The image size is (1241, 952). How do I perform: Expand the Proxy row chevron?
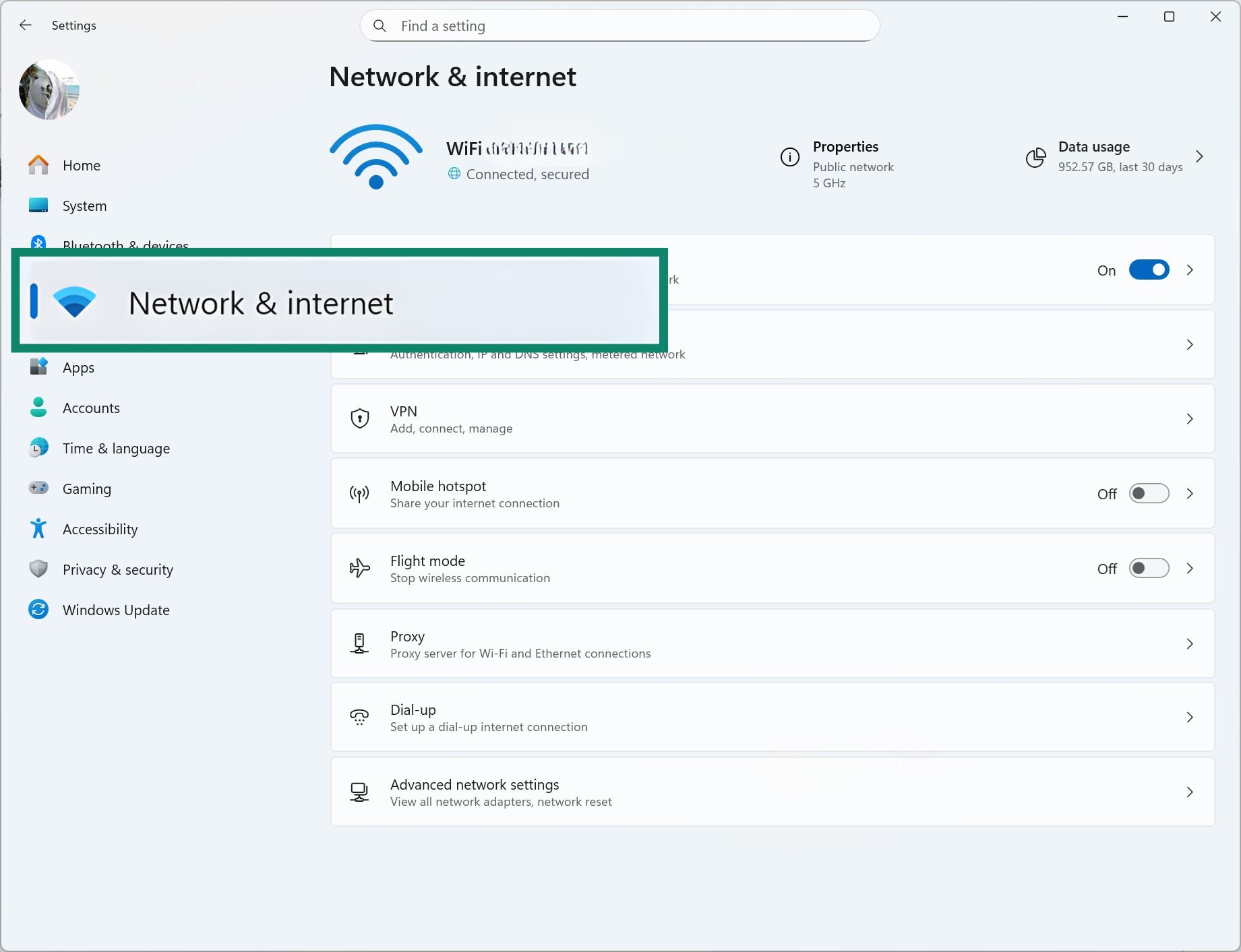pyautogui.click(x=1190, y=644)
